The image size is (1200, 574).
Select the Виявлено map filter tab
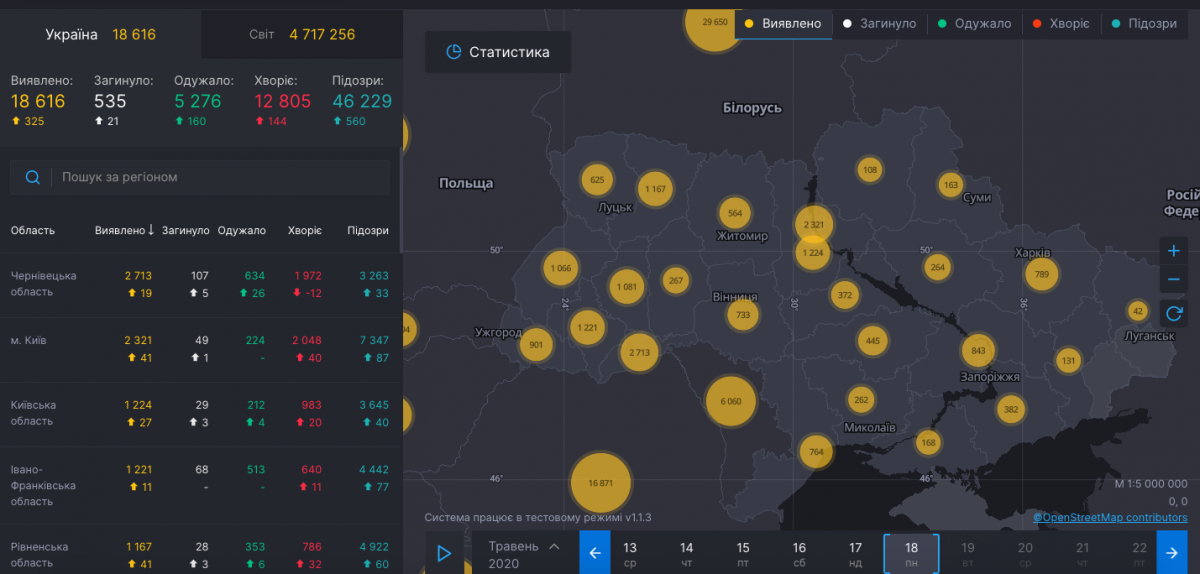(x=783, y=23)
